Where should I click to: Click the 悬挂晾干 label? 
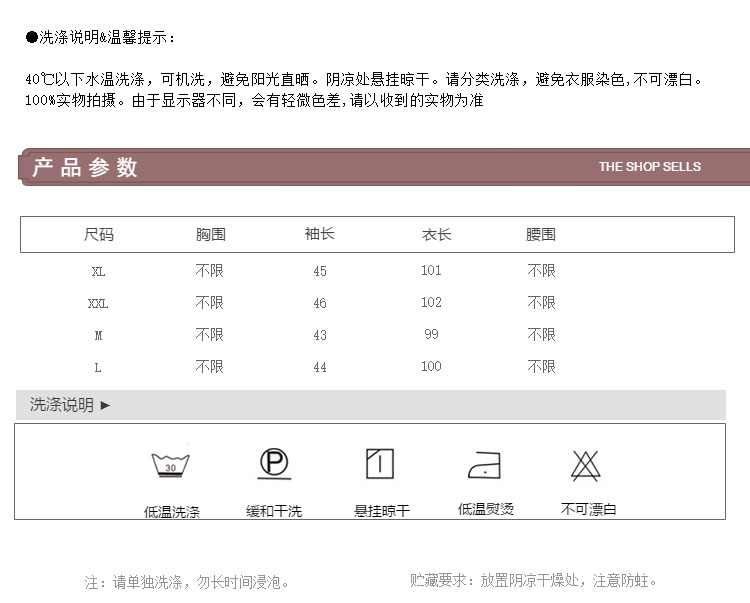click(382, 511)
